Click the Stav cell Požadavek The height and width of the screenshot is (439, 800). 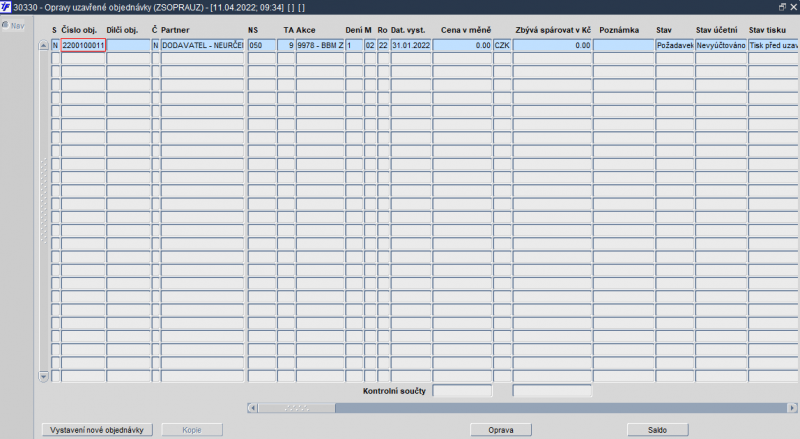point(674,45)
